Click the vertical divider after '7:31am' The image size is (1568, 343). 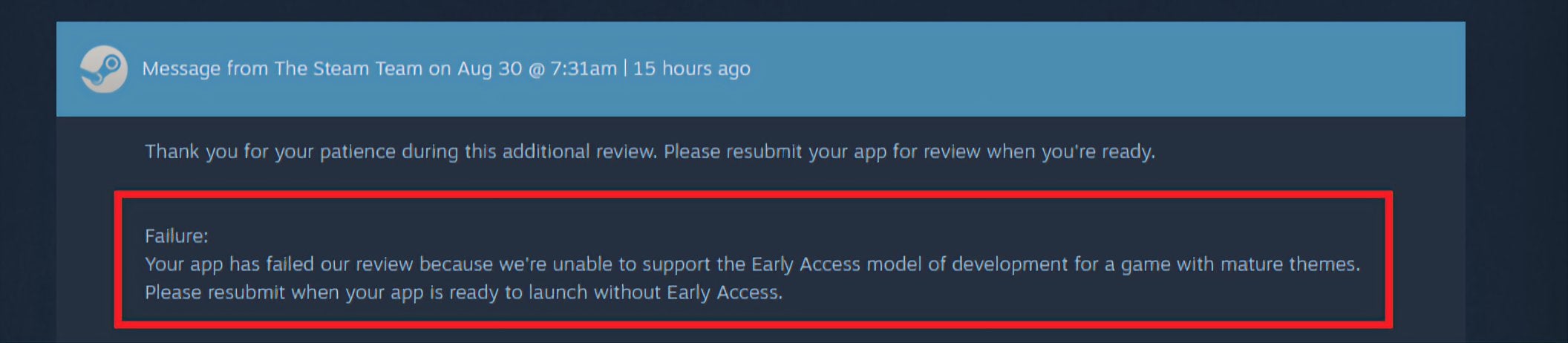click(625, 68)
